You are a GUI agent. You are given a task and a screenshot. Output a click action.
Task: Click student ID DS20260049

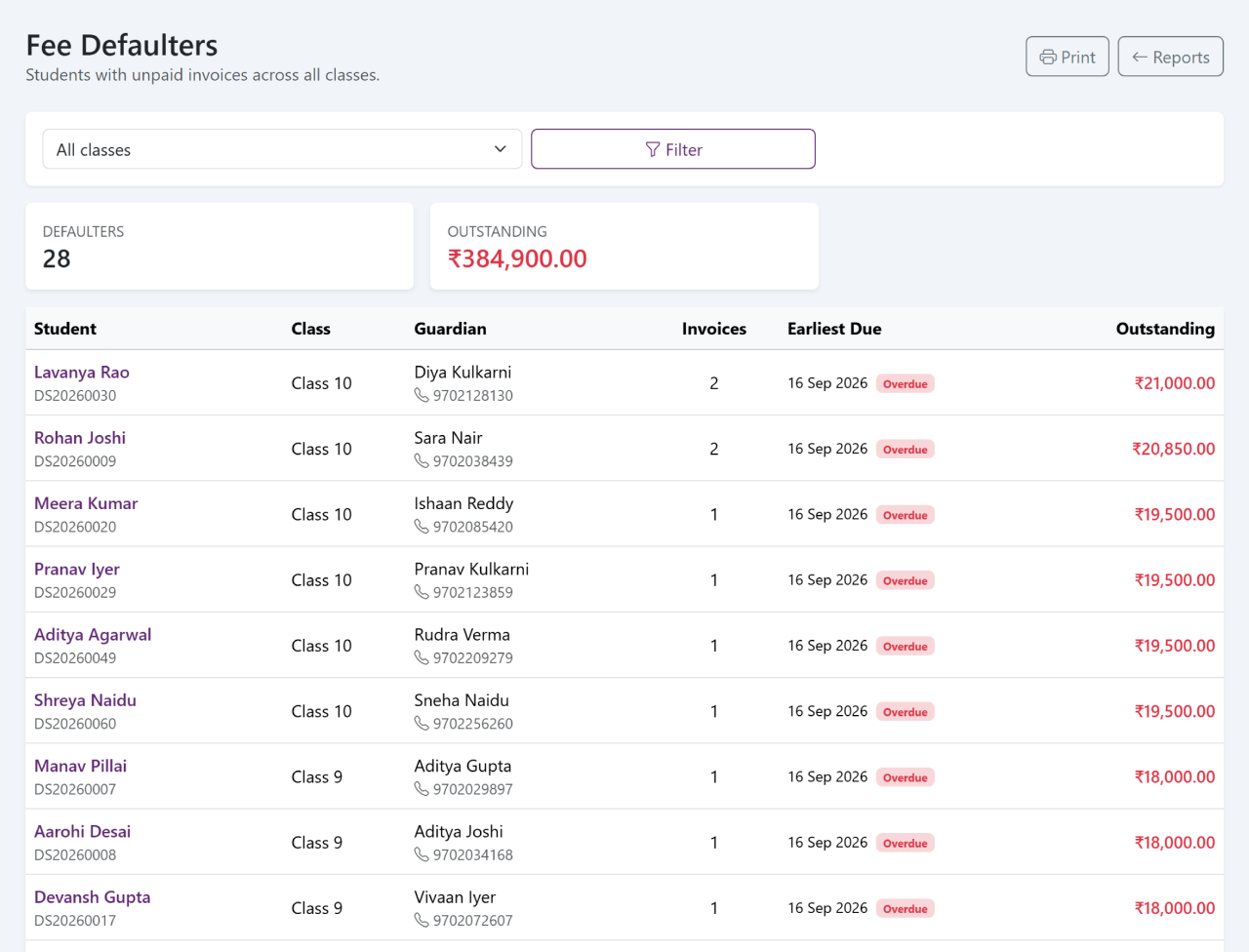click(x=75, y=657)
